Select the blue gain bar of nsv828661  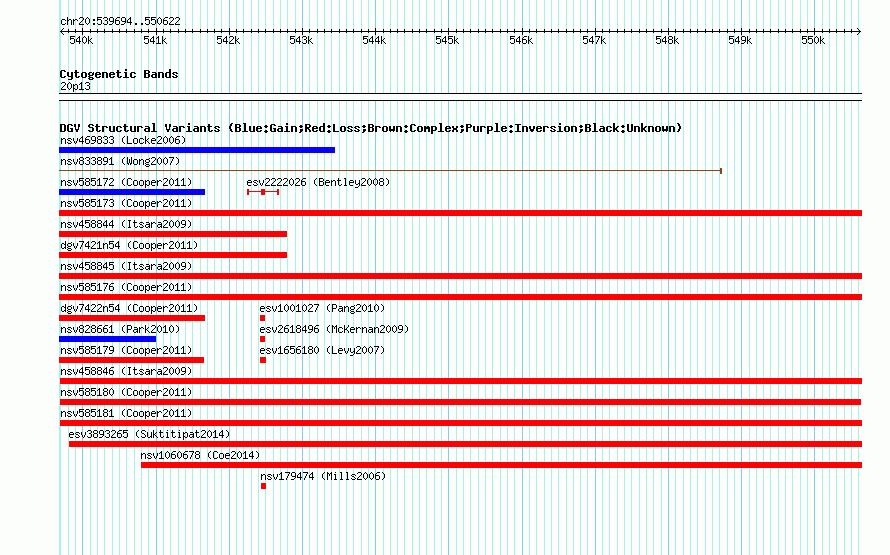(107, 339)
